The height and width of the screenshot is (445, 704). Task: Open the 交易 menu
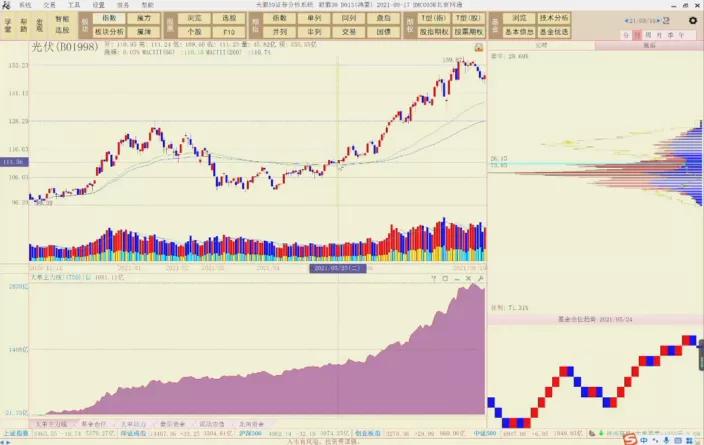[49, 5]
